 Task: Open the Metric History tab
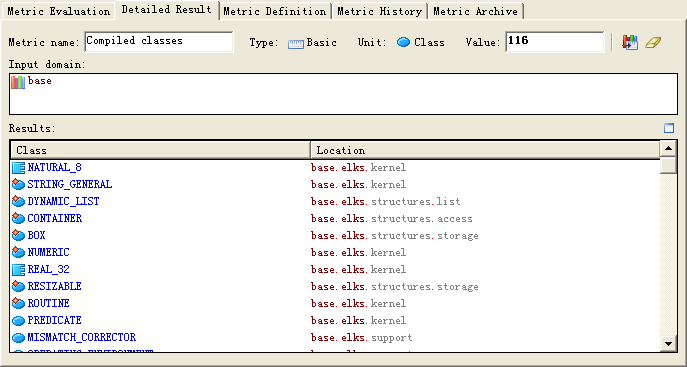379,11
